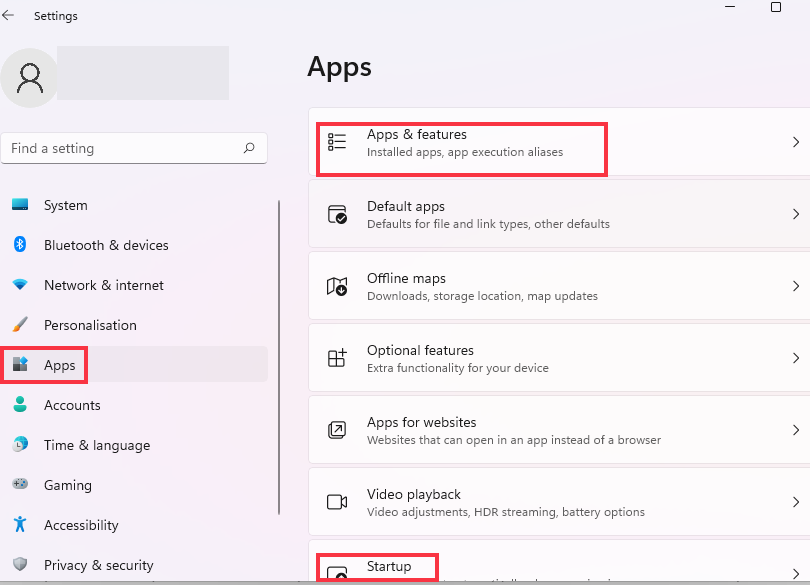Screen dimensions: 810x585
Task: Click the Optional features icon
Action: [x=337, y=358]
